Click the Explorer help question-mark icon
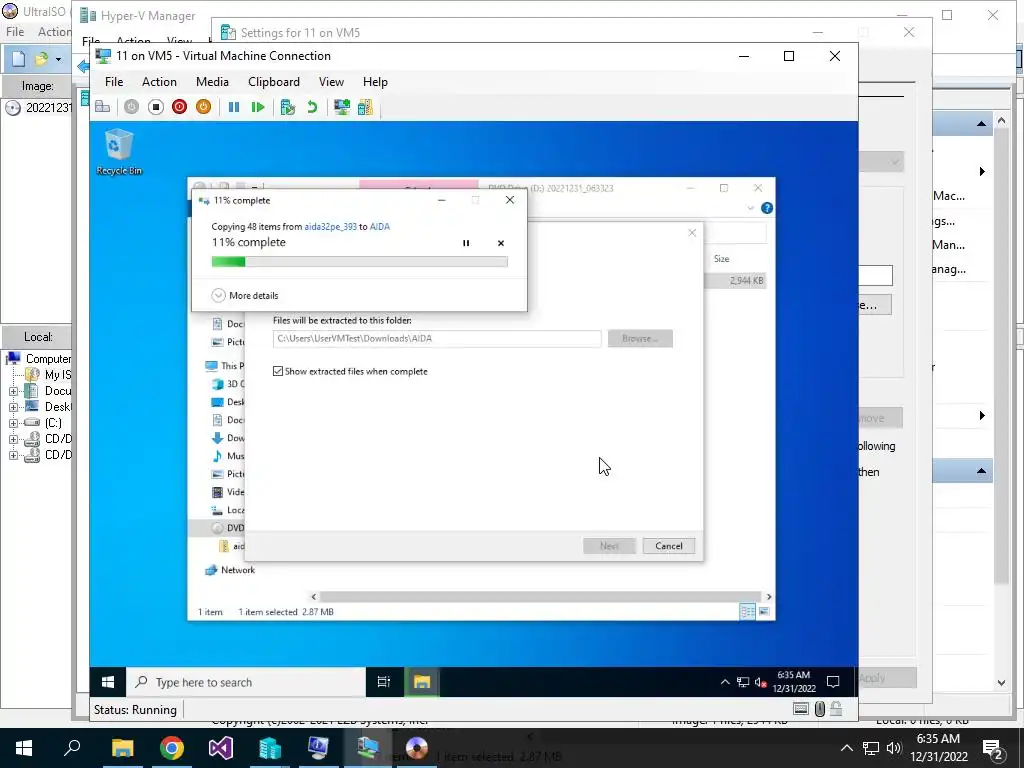1024x768 pixels. pos(767,208)
